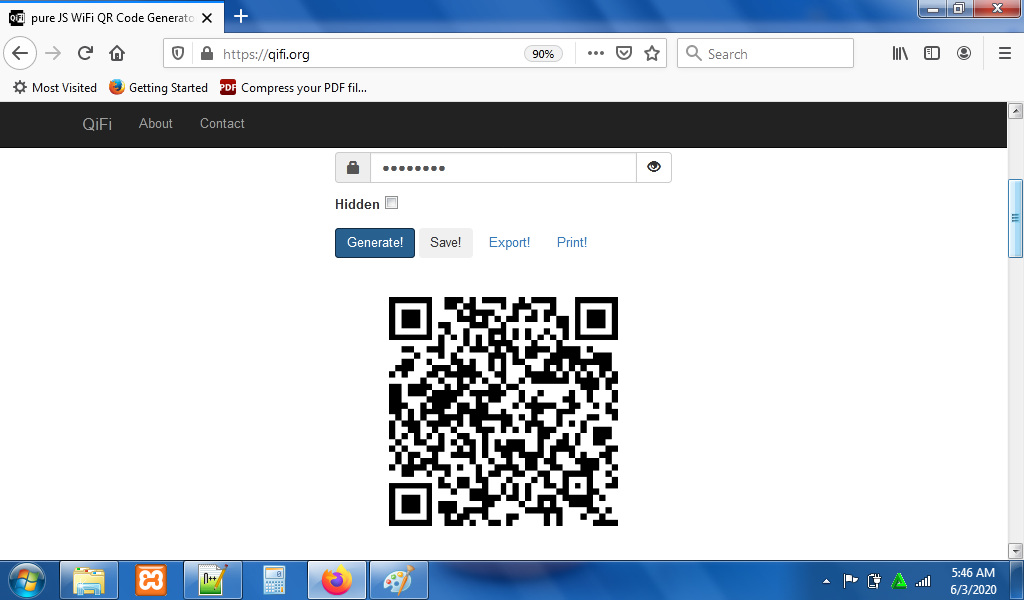1024x600 pixels.
Task: Expand hidden icons in the system tray
Action: pyautogui.click(x=825, y=580)
